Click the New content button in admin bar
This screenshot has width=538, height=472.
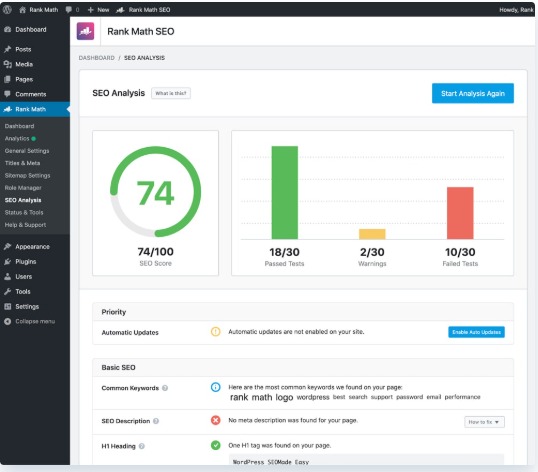(x=98, y=10)
